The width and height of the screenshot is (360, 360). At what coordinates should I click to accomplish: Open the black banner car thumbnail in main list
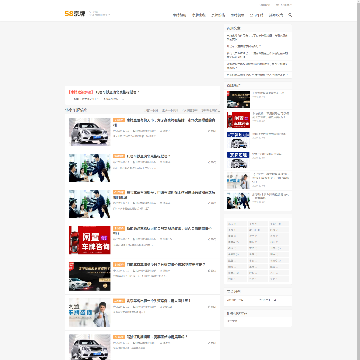pyautogui.click(x=90, y=276)
